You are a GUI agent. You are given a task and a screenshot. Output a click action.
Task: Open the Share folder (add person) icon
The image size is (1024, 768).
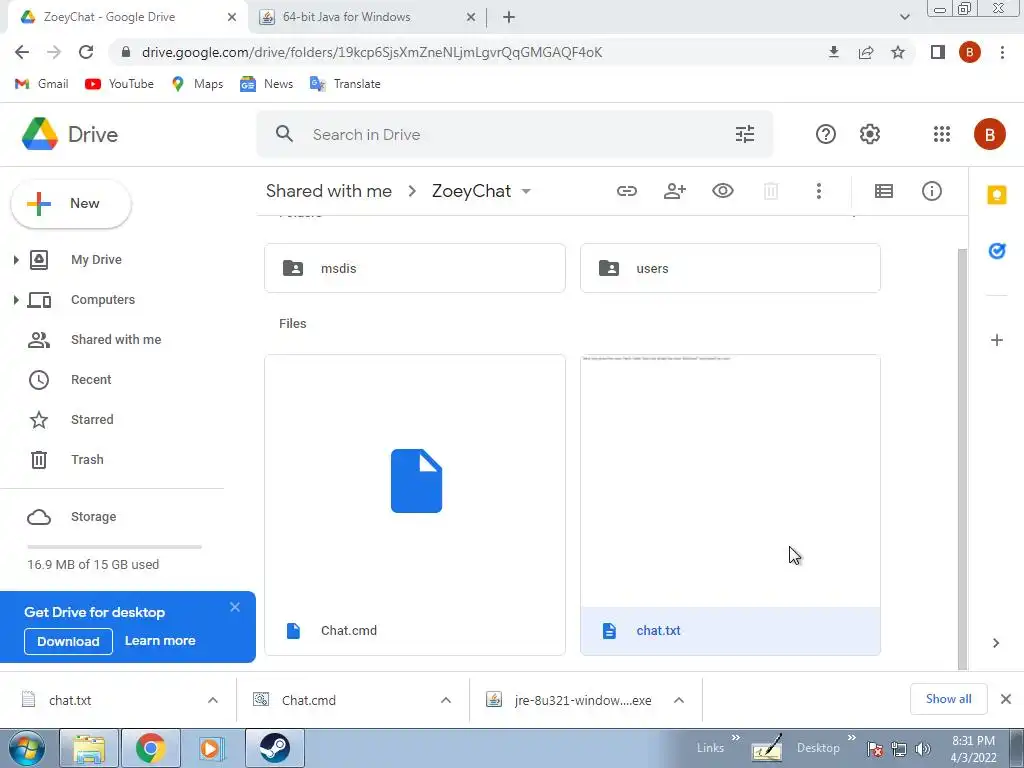tap(675, 191)
